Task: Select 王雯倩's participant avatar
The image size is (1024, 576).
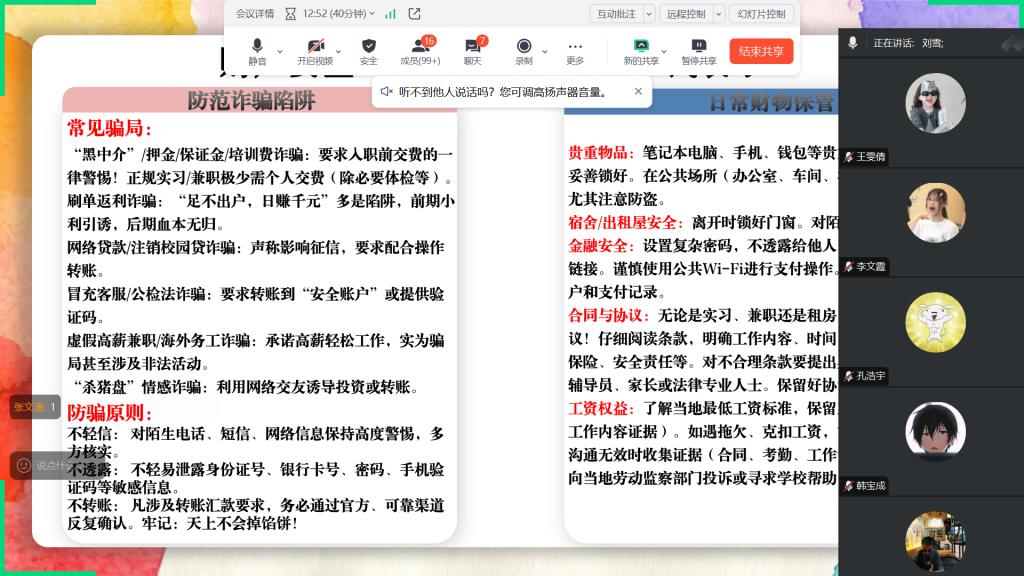Action: pos(935,103)
